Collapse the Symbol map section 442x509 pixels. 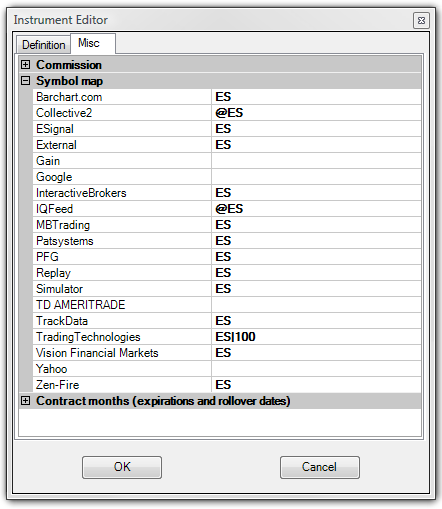(26, 81)
